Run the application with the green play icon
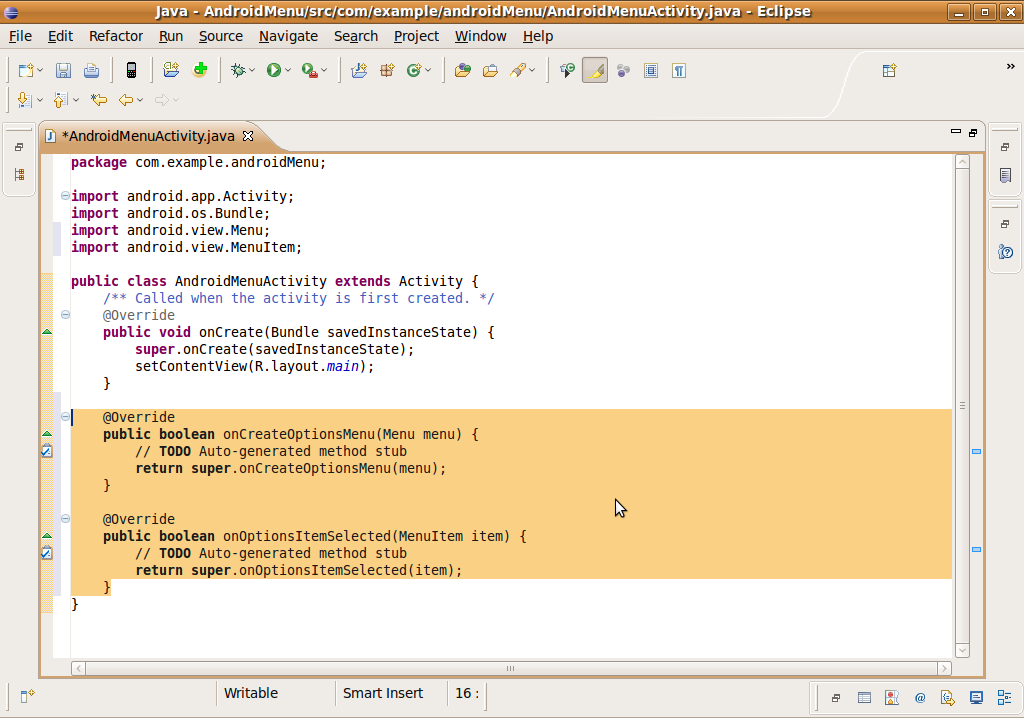Viewport: 1024px width, 718px height. [274, 71]
